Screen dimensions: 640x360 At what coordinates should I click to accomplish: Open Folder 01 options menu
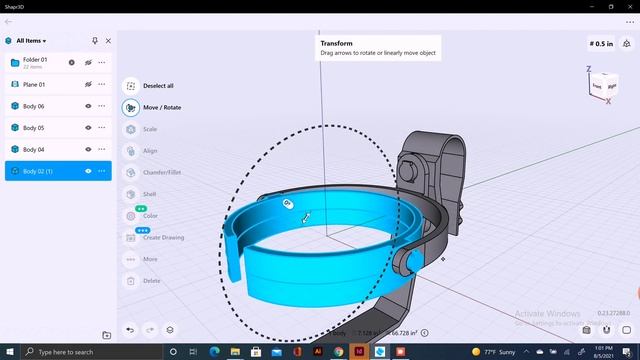102,62
